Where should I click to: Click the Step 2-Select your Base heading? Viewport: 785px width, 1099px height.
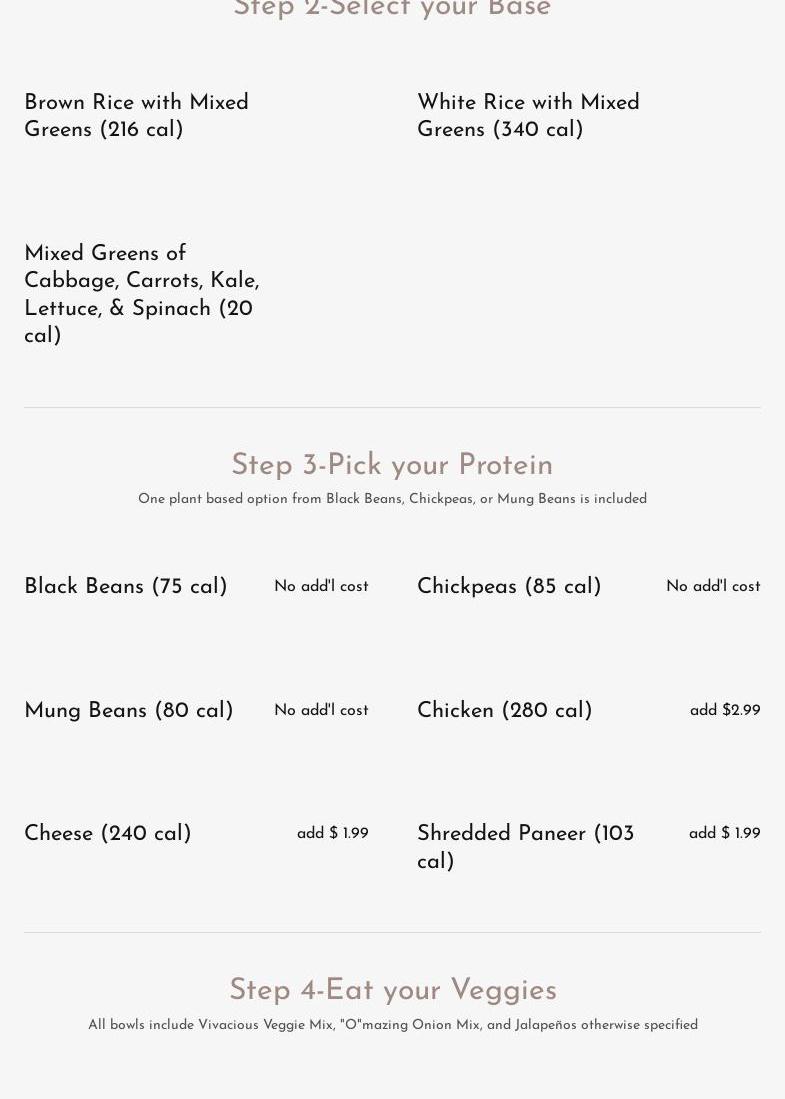[392, 10]
